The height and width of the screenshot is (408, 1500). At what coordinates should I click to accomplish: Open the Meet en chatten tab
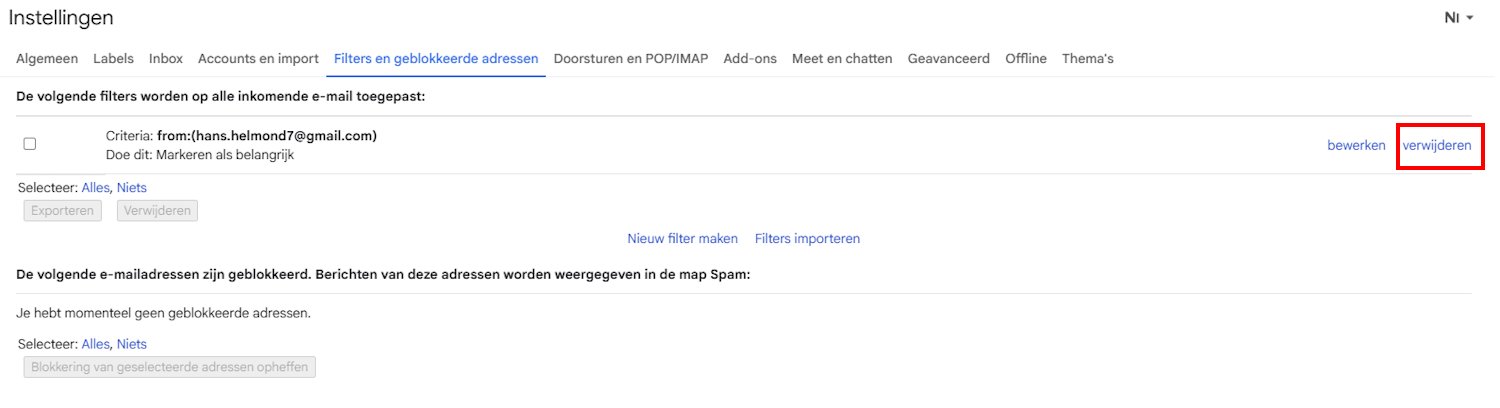[842, 58]
